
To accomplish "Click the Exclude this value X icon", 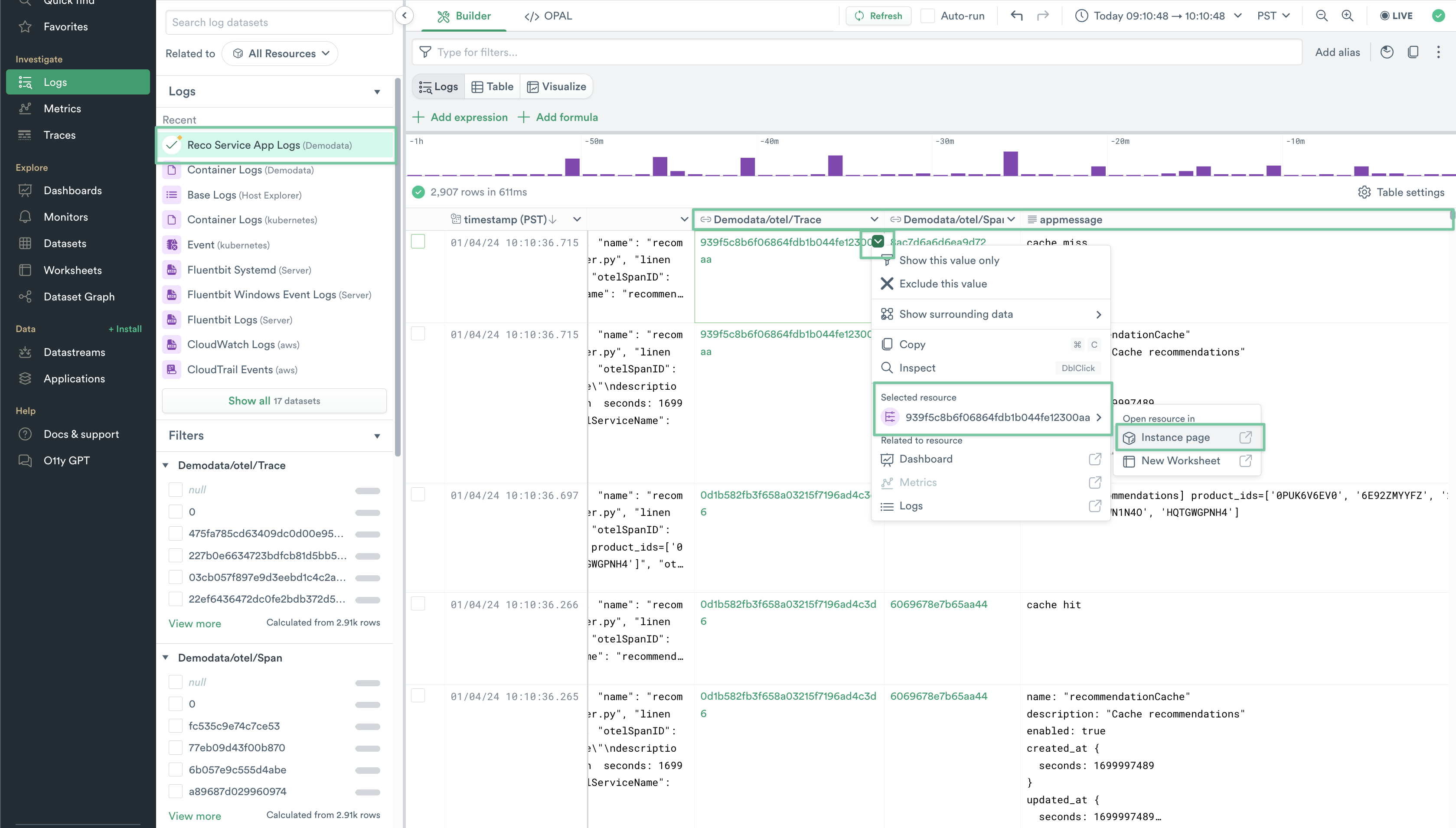I will (887, 284).
